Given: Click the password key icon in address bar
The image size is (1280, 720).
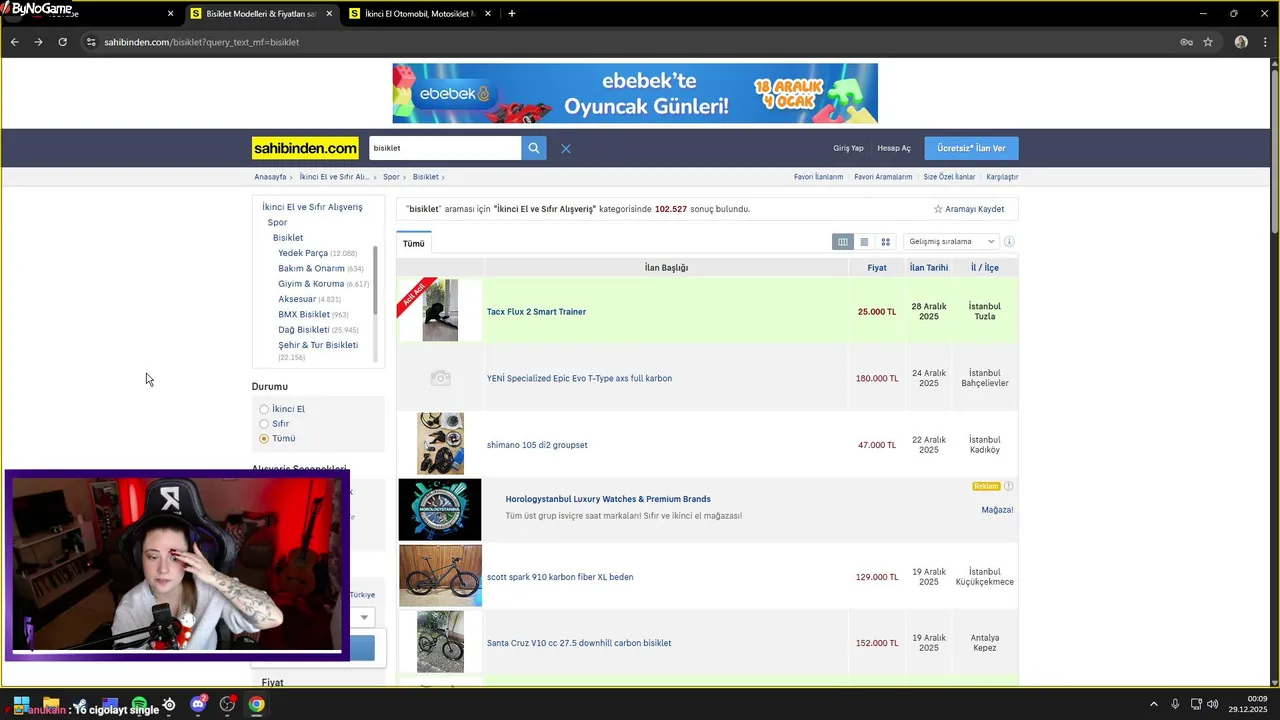Looking at the screenshot, I should [1186, 42].
